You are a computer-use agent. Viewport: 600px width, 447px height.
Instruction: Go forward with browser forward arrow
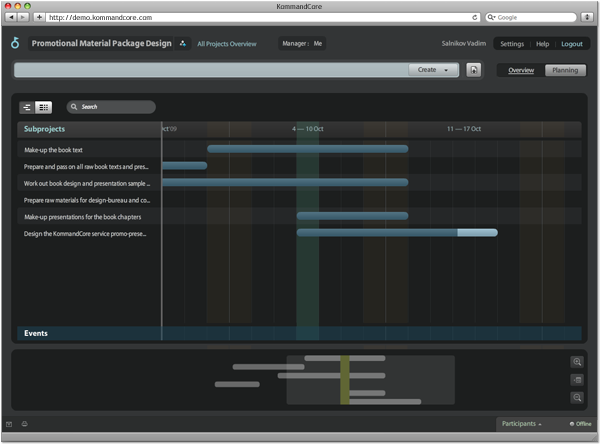pos(23,17)
